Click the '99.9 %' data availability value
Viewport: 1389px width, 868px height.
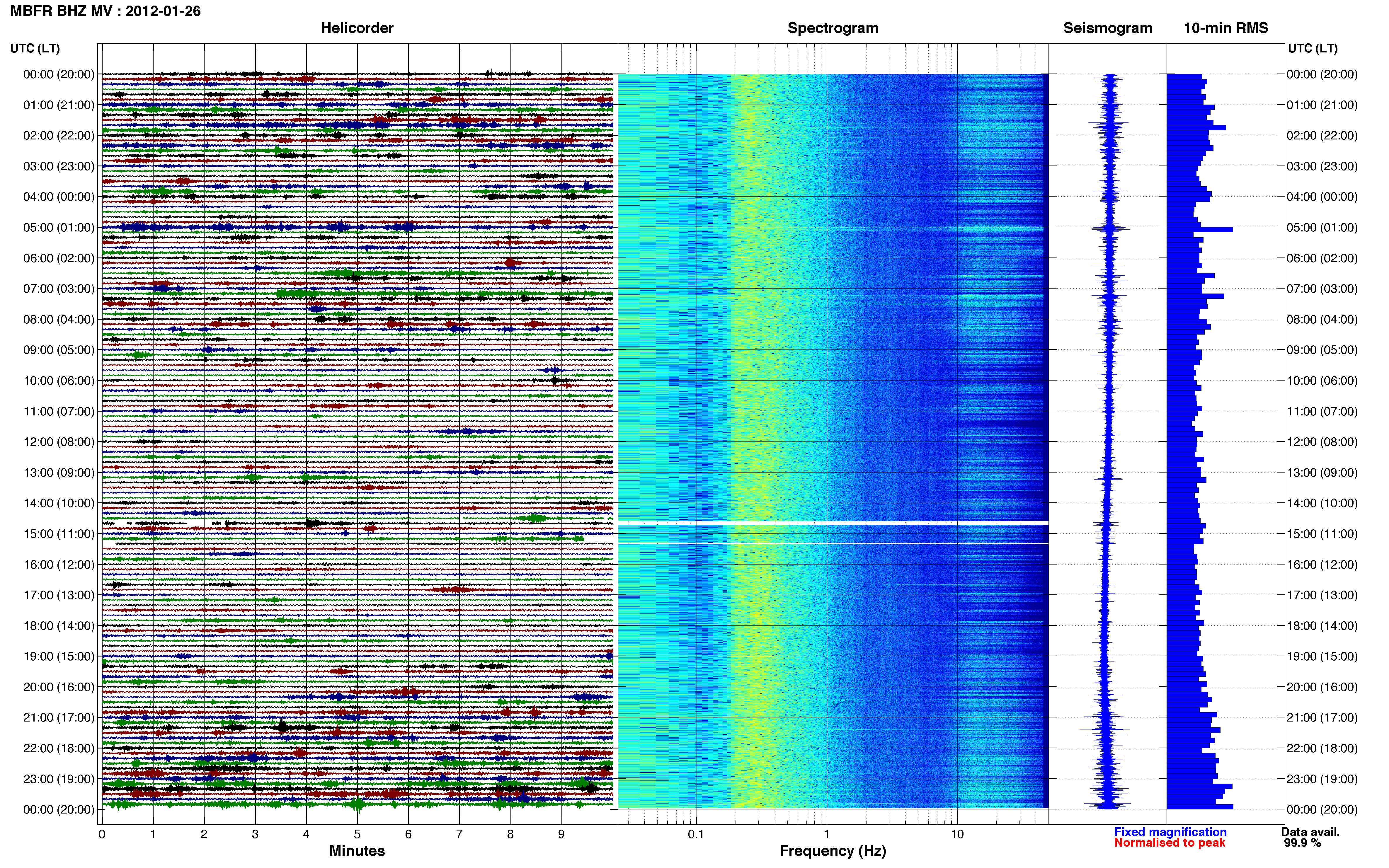tap(1302, 843)
